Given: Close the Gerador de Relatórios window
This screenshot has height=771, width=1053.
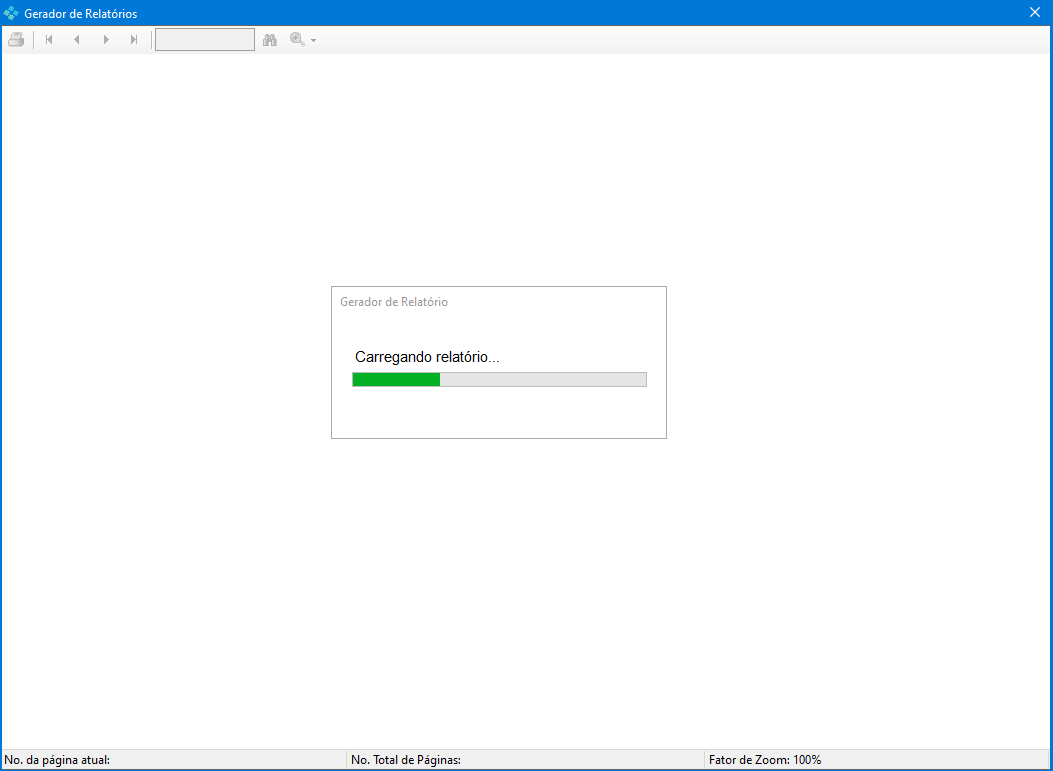Looking at the screenshot, I should (1035, 13).
